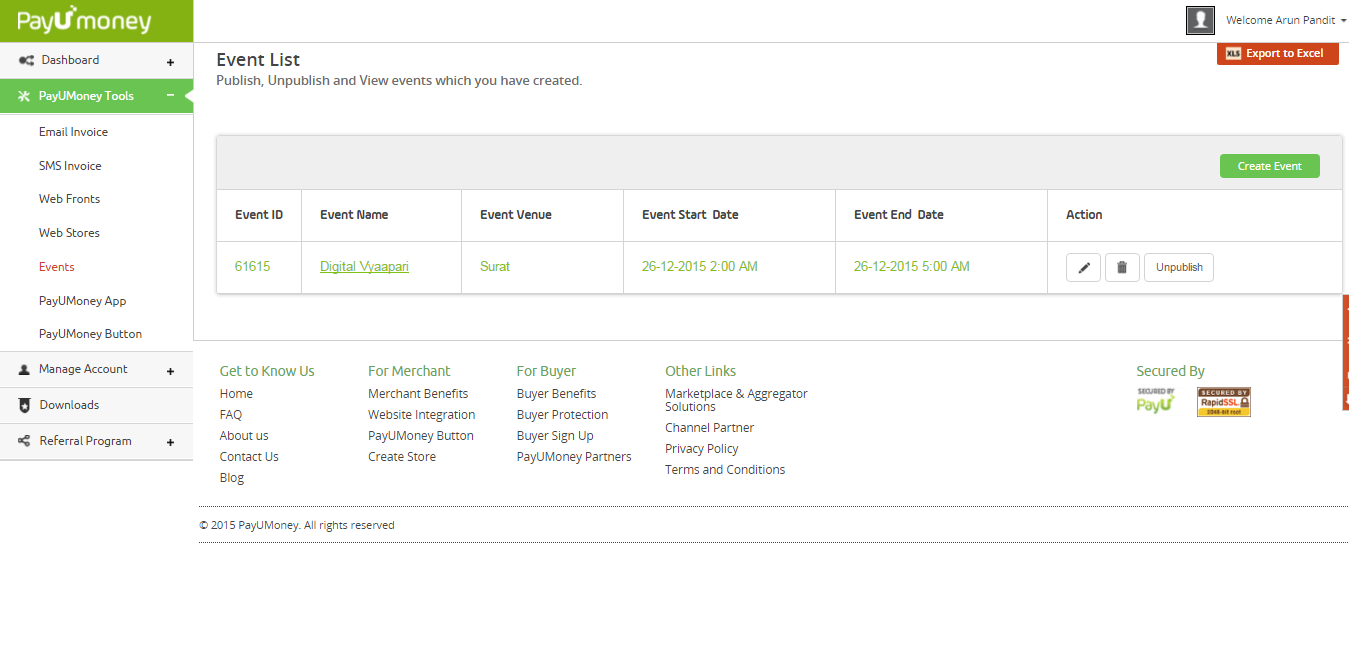Open Web Fronts in sidebar
1349x650 pixels.
pos(69,199)
